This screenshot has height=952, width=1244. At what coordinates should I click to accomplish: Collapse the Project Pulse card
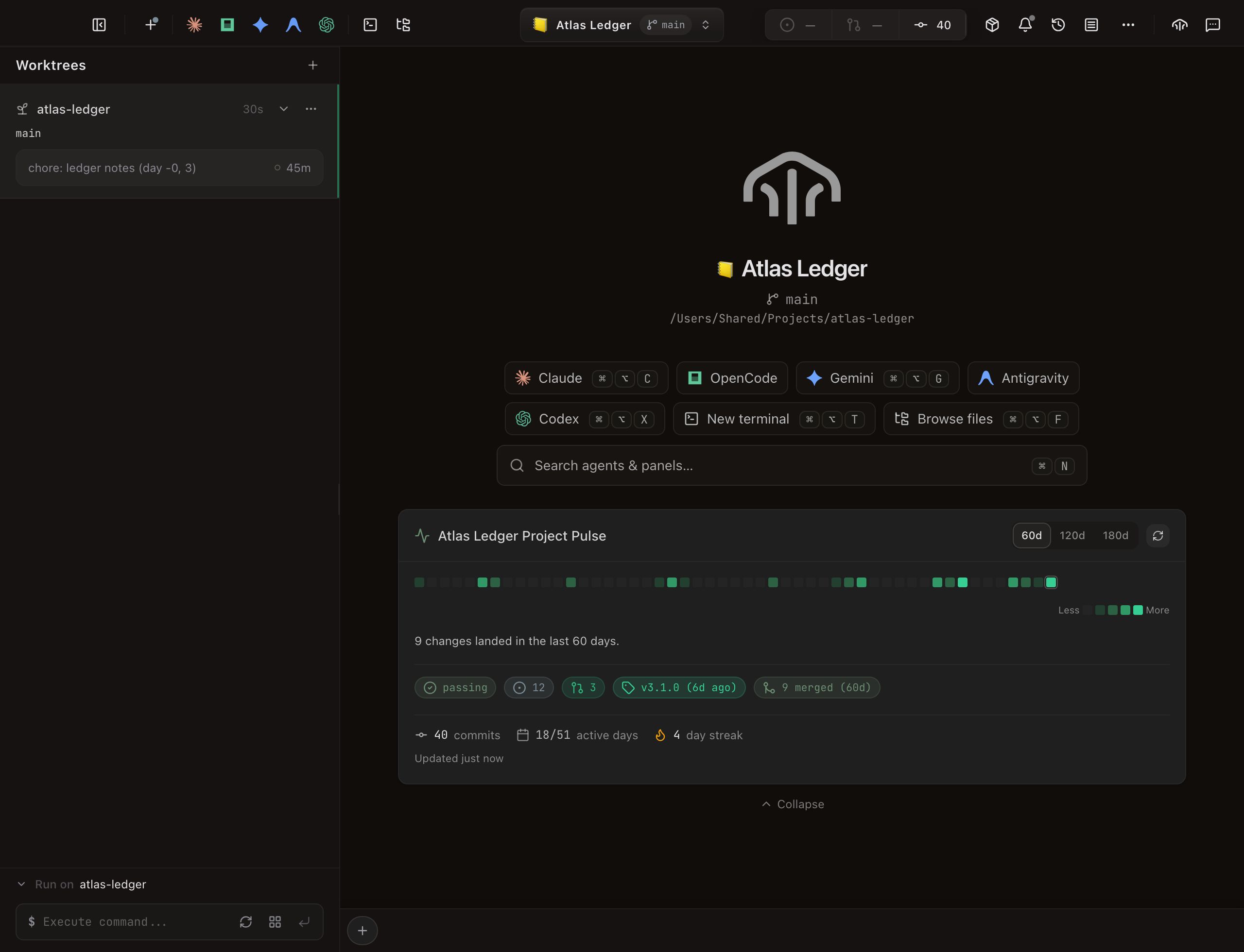[x=792, y=804]
